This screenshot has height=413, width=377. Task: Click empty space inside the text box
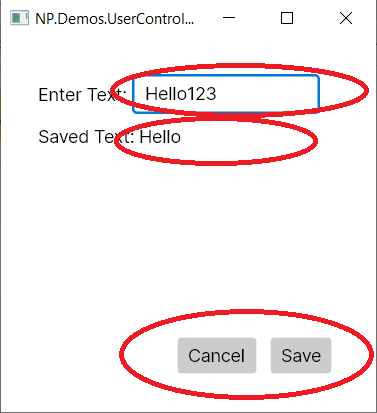click(x=267, y=94)
